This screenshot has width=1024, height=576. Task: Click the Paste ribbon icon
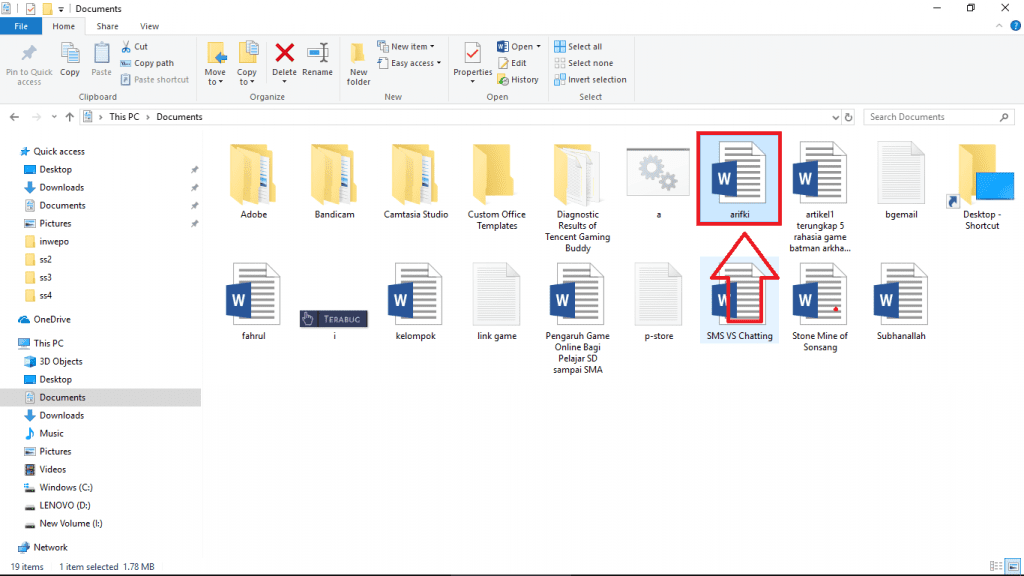tap(101, 60)
